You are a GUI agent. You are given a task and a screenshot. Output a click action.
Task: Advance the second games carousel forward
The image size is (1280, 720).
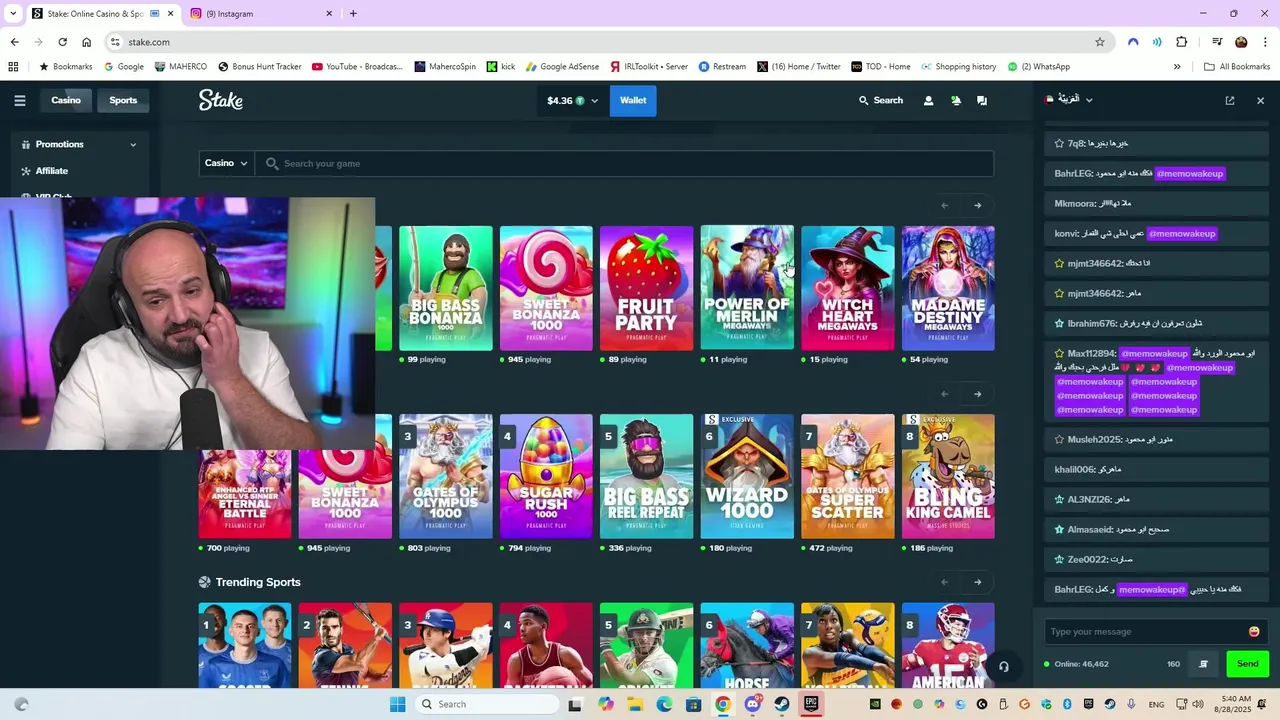[x=977, y=394]
